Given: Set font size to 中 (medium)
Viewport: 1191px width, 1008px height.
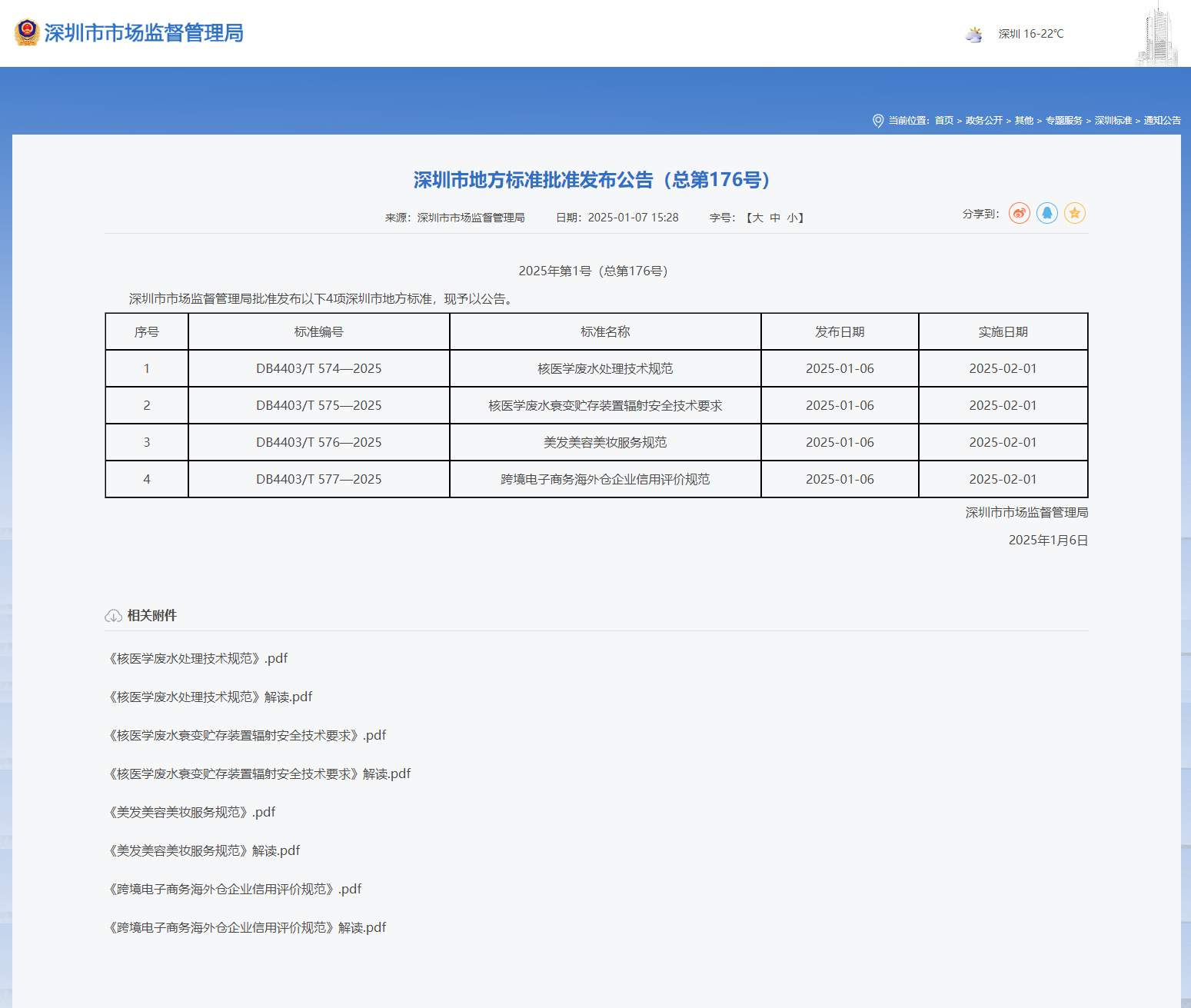Looking at the screenshot, I should tap(775, 218).
